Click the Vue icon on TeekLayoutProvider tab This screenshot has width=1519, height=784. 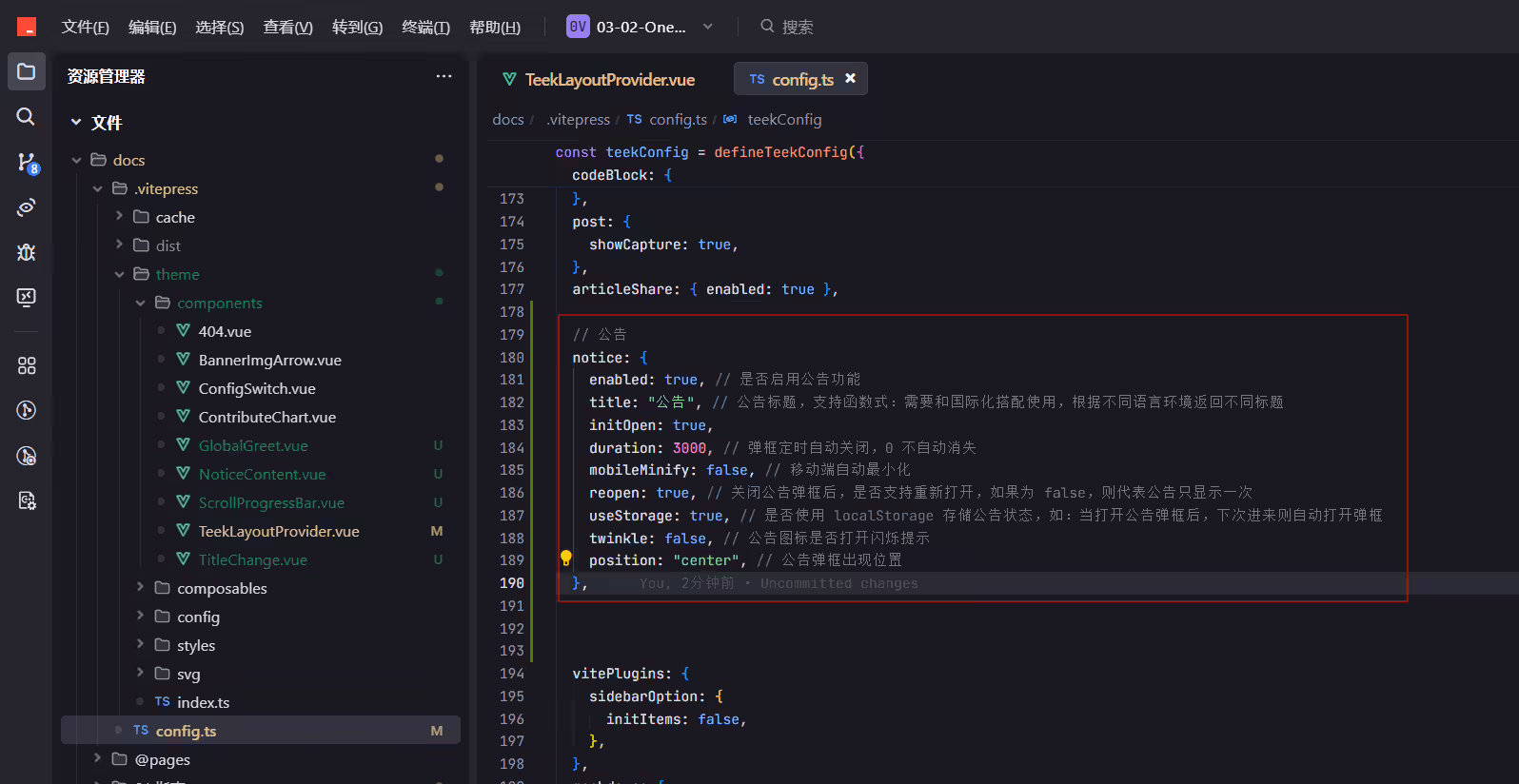[510, 79]
